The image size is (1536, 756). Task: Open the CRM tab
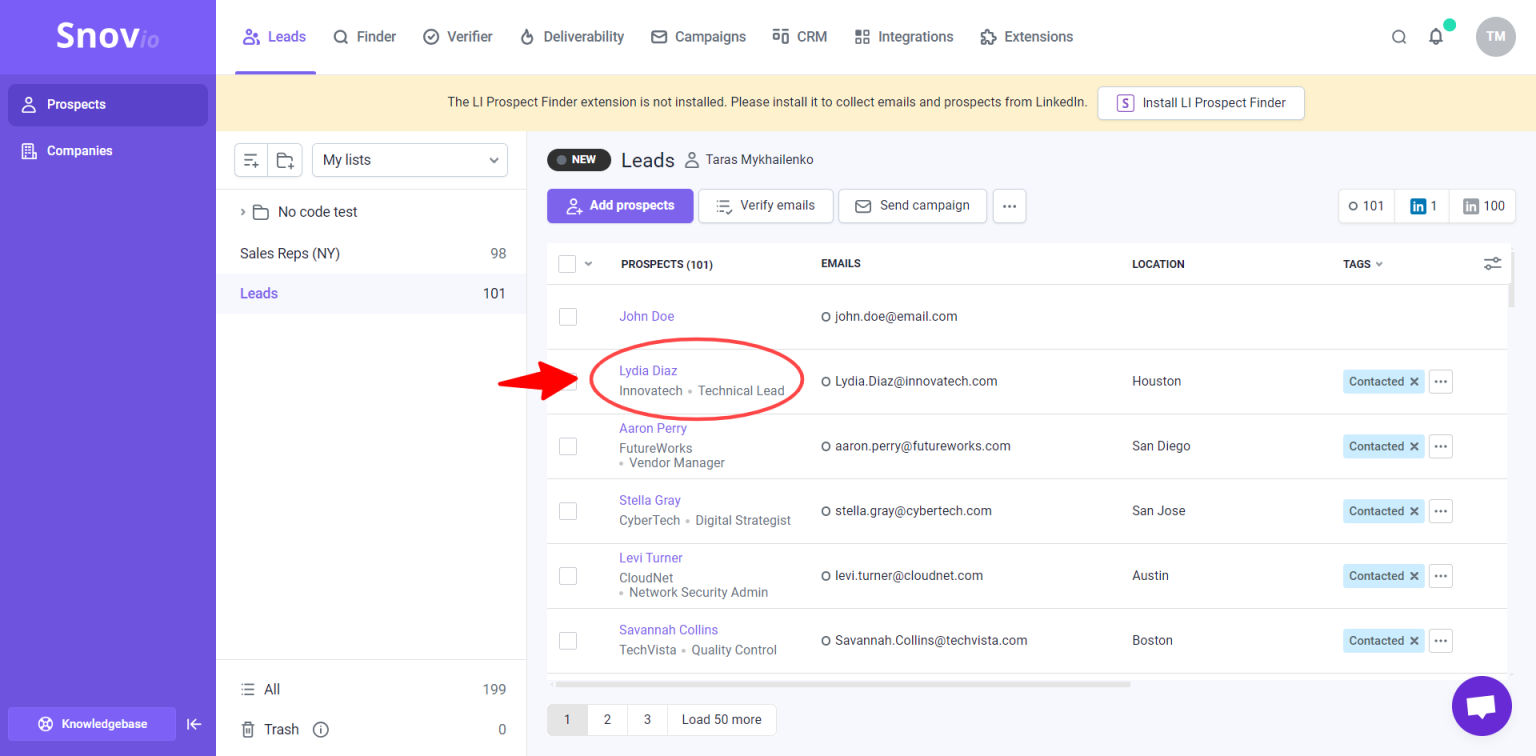(x=800, y=37)
